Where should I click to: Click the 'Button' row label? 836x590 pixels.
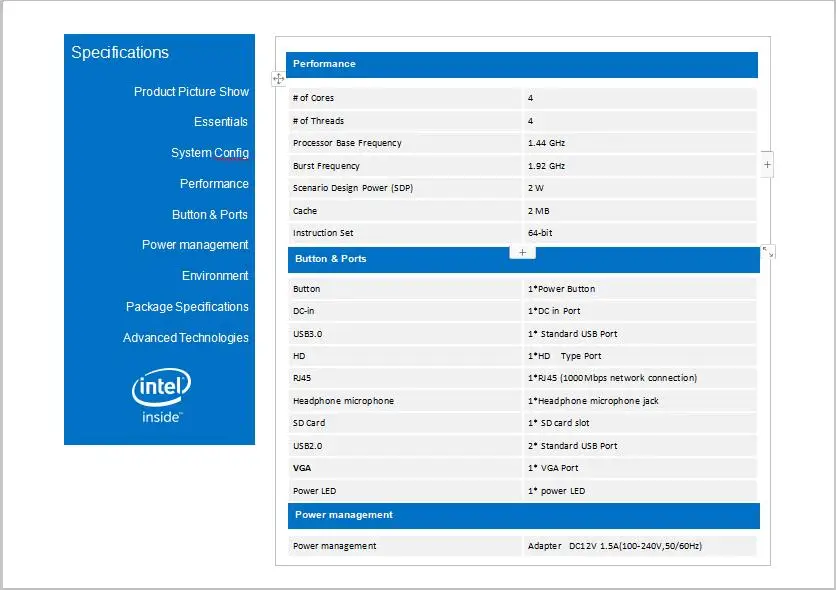(x=307, y=289)
